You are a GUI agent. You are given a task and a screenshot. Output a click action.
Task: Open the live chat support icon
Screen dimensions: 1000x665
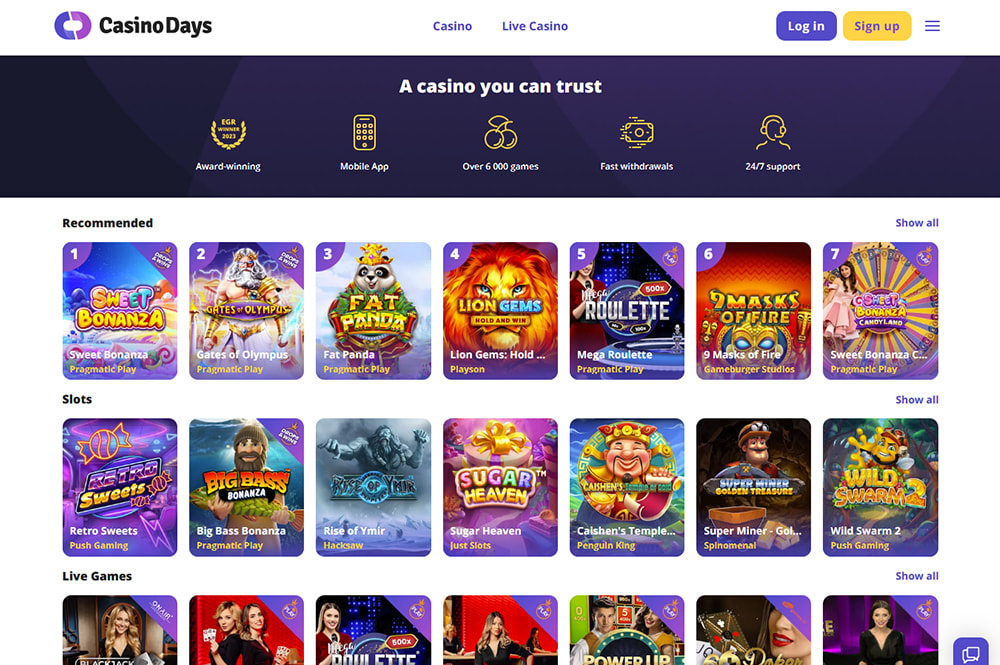[971, 653]
